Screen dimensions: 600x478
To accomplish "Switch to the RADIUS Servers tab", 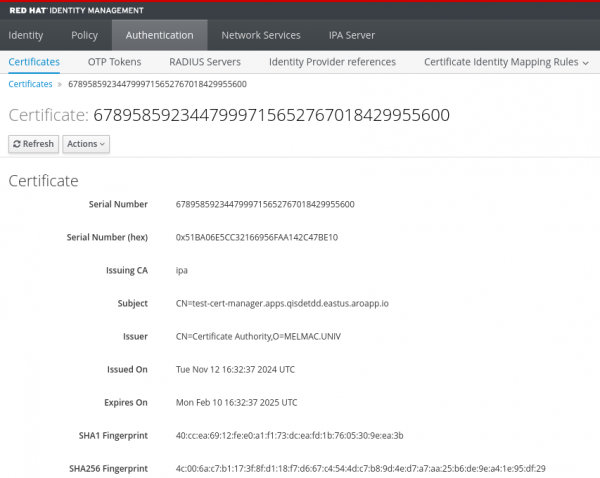I will [205, 62].
